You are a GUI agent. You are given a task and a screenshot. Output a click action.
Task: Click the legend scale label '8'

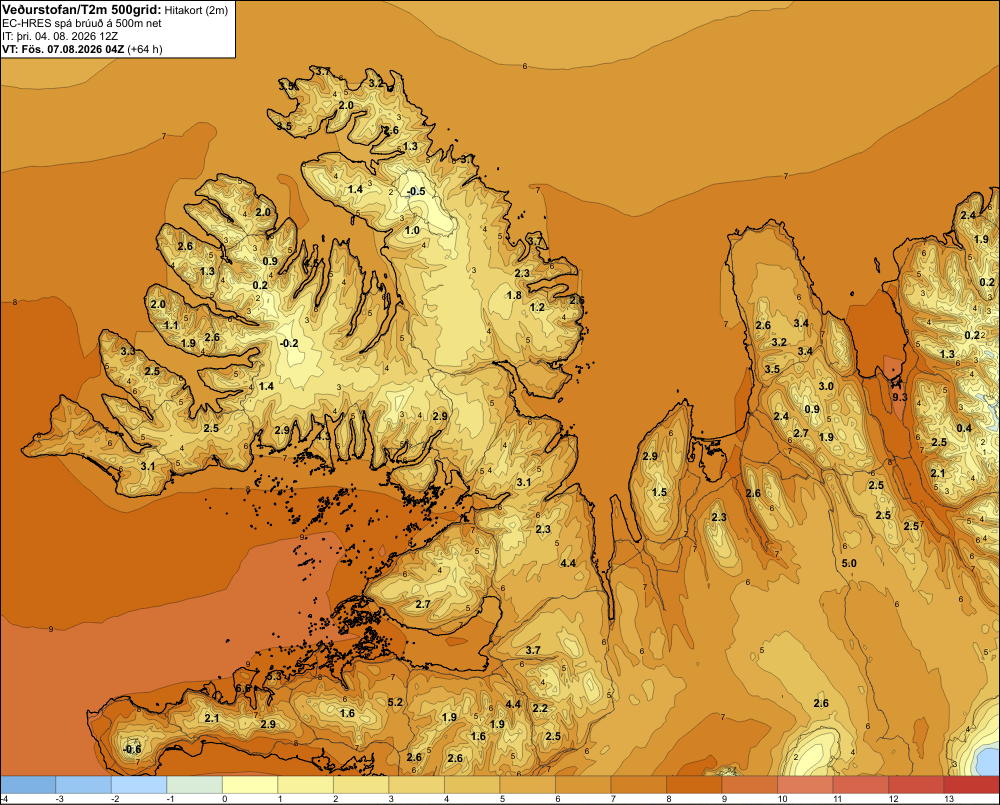pyautogui.click(x=668, y=799)
